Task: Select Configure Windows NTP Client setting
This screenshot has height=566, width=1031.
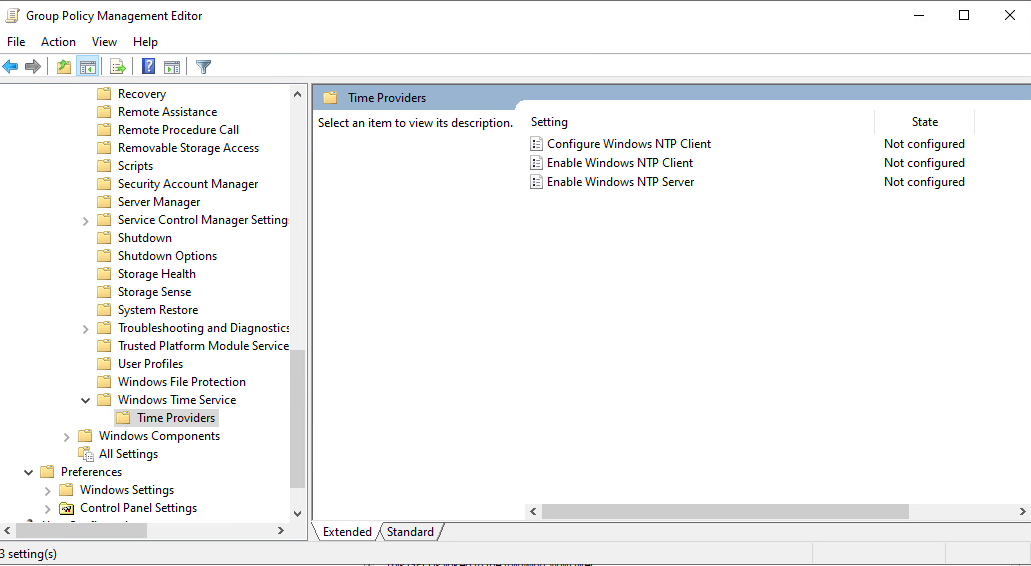Action: tap(629, 144)
